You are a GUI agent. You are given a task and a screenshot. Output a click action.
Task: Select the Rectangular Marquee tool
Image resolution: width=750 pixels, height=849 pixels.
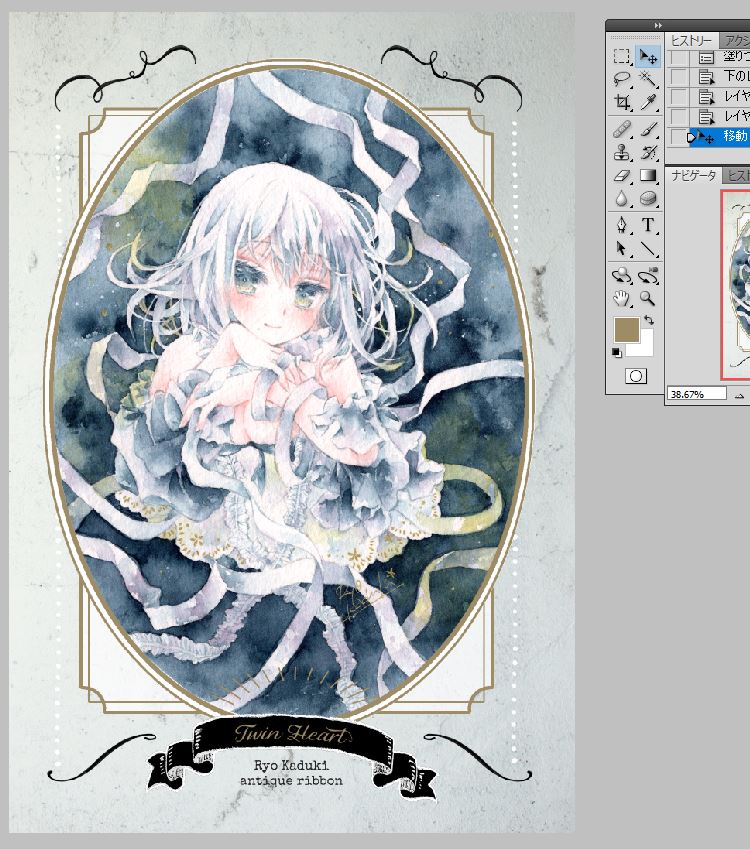coord(622,56)
